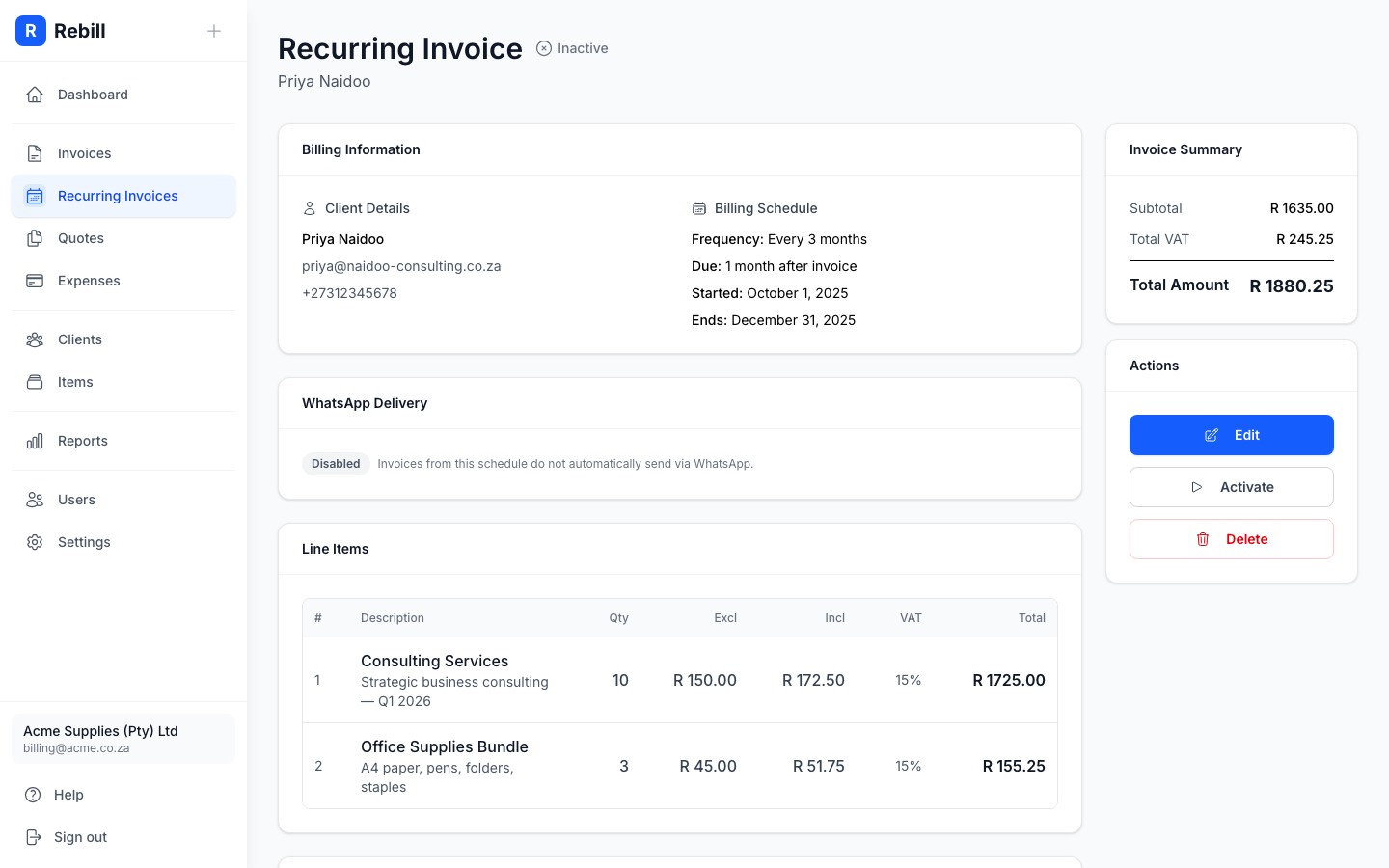Click the Acme Supplies company card

click(x=123, y=739)
